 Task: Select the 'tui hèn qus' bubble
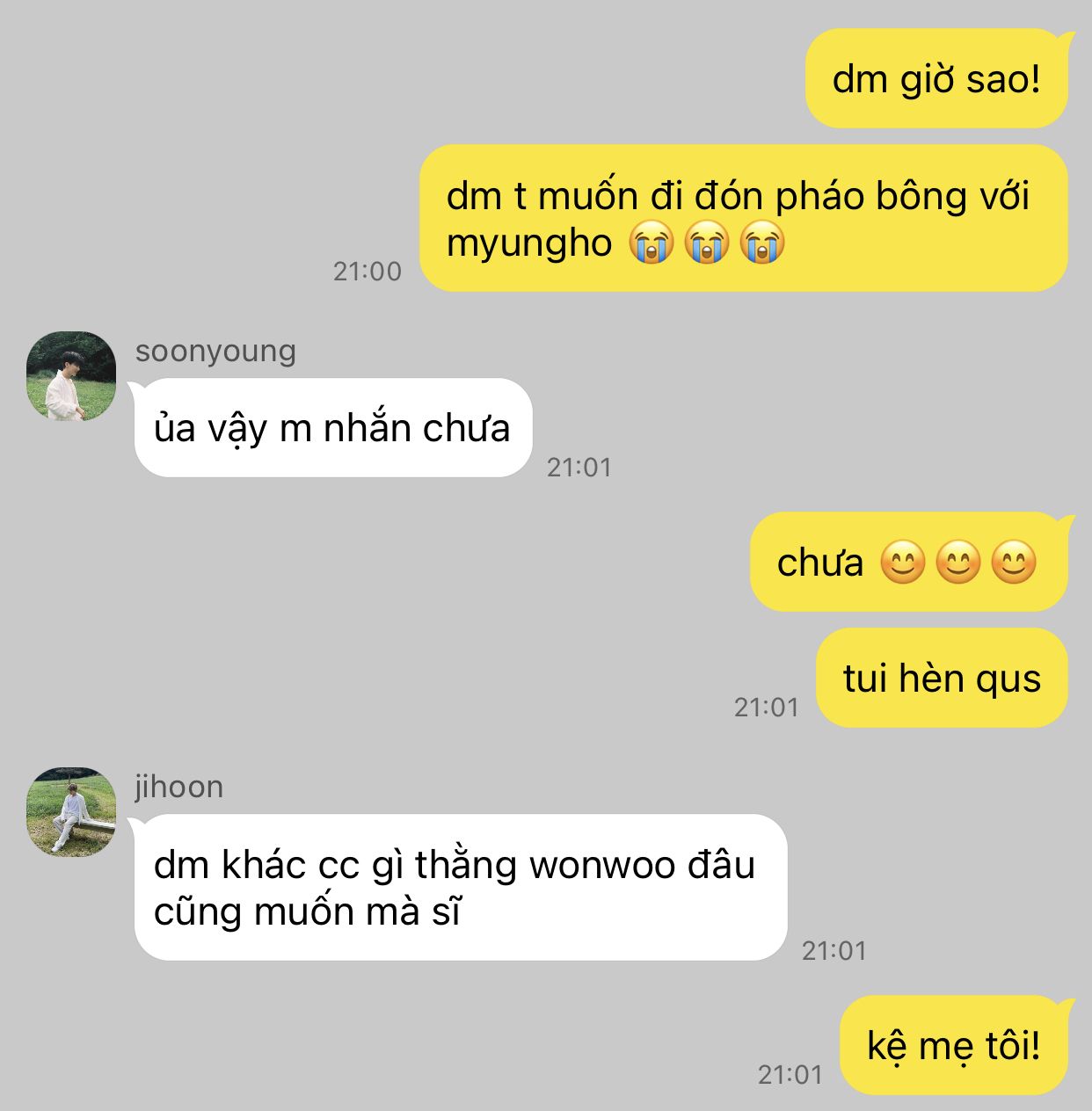pos(942,678)
